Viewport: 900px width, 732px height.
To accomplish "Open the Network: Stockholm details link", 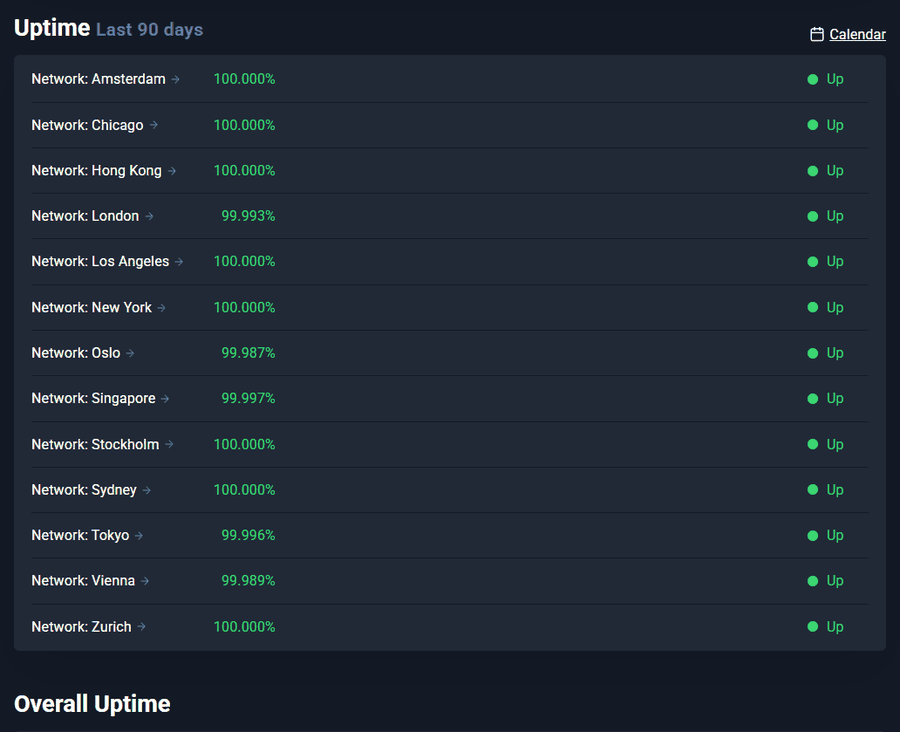I will pos(102,444).
